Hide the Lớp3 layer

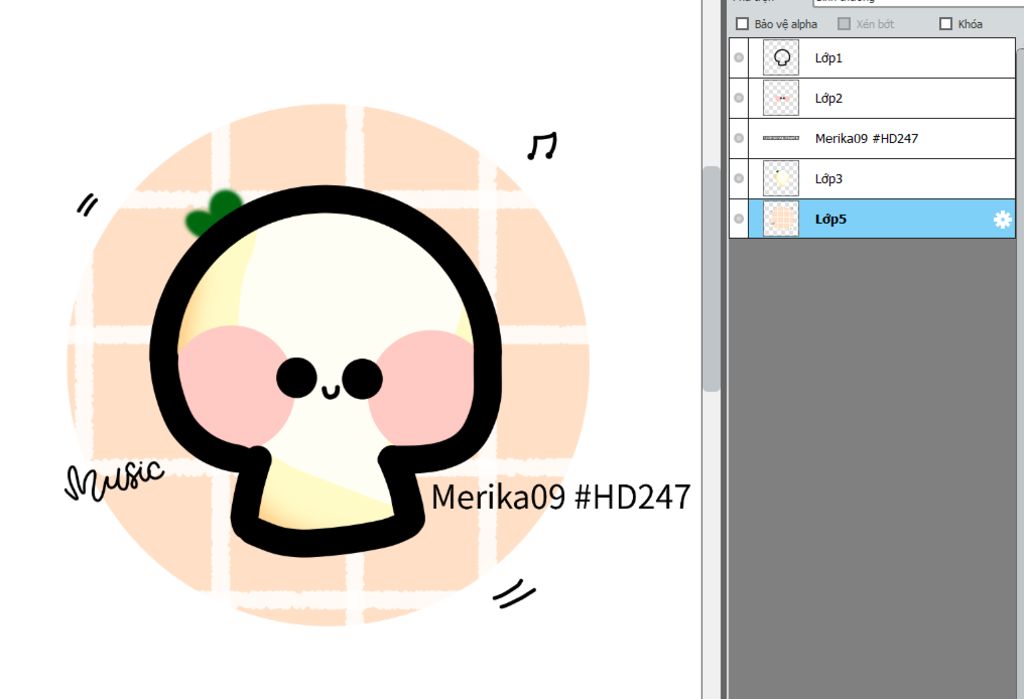[x=739, y=178]
